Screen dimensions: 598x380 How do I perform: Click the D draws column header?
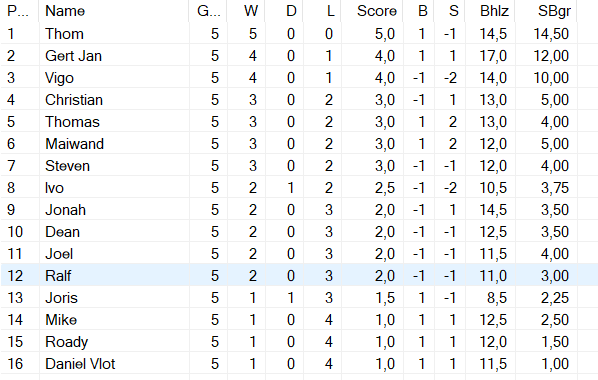[284, 11]
